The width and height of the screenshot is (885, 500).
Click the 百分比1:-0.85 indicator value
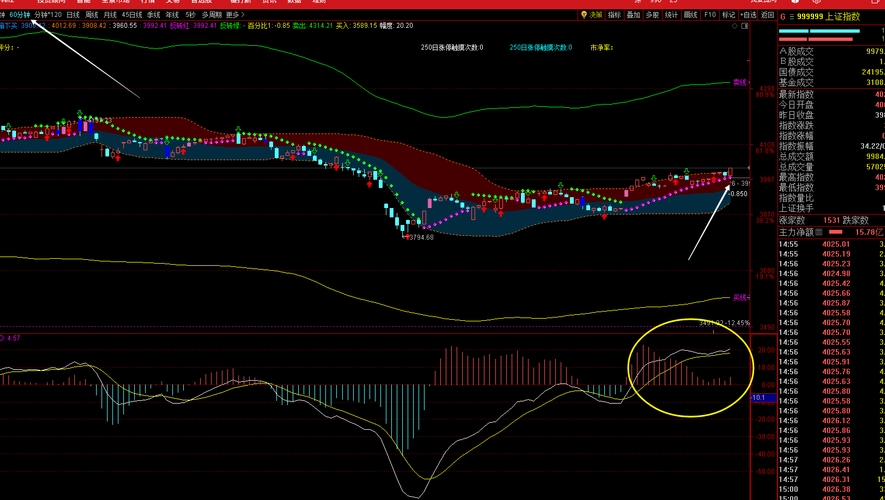tap(269, 25)
